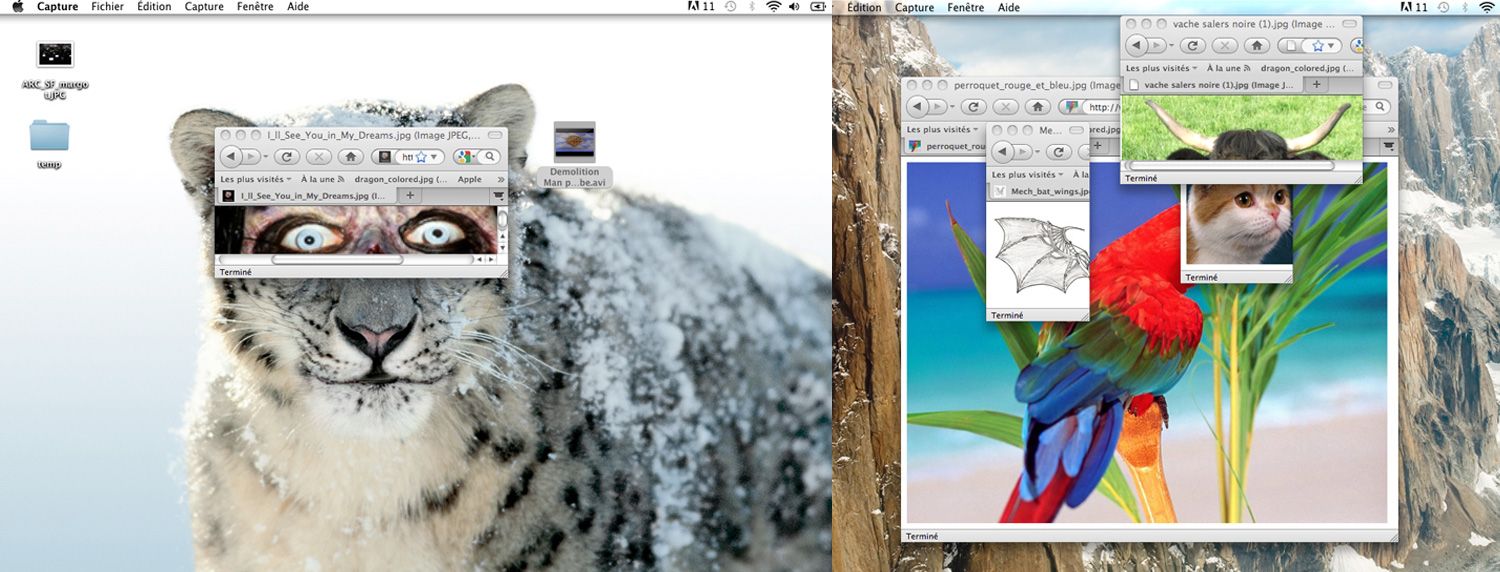Screen dimensions: 1500x572
Task: Reload the I_ll_See_You_in_My_Dreams page
Action: coord(287,157)
